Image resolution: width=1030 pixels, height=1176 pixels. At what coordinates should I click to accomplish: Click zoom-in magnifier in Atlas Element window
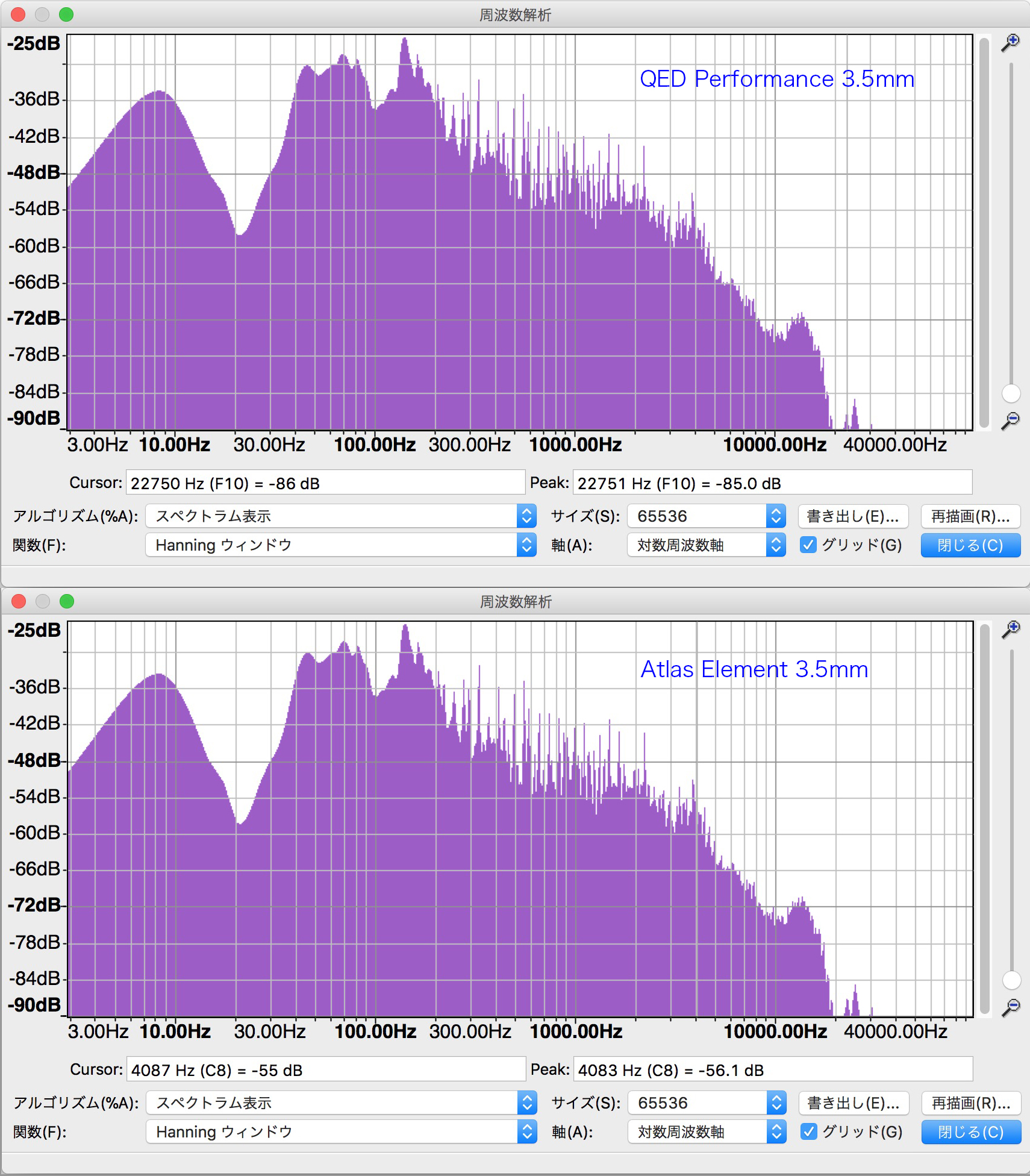[x=1011, y=630]
